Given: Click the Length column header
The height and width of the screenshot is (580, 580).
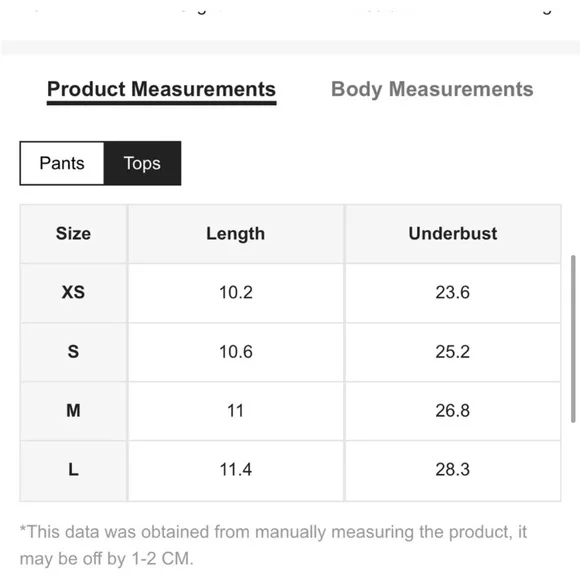Looking at the screenshot, I should pyautogui.click(x=236, y=234).
